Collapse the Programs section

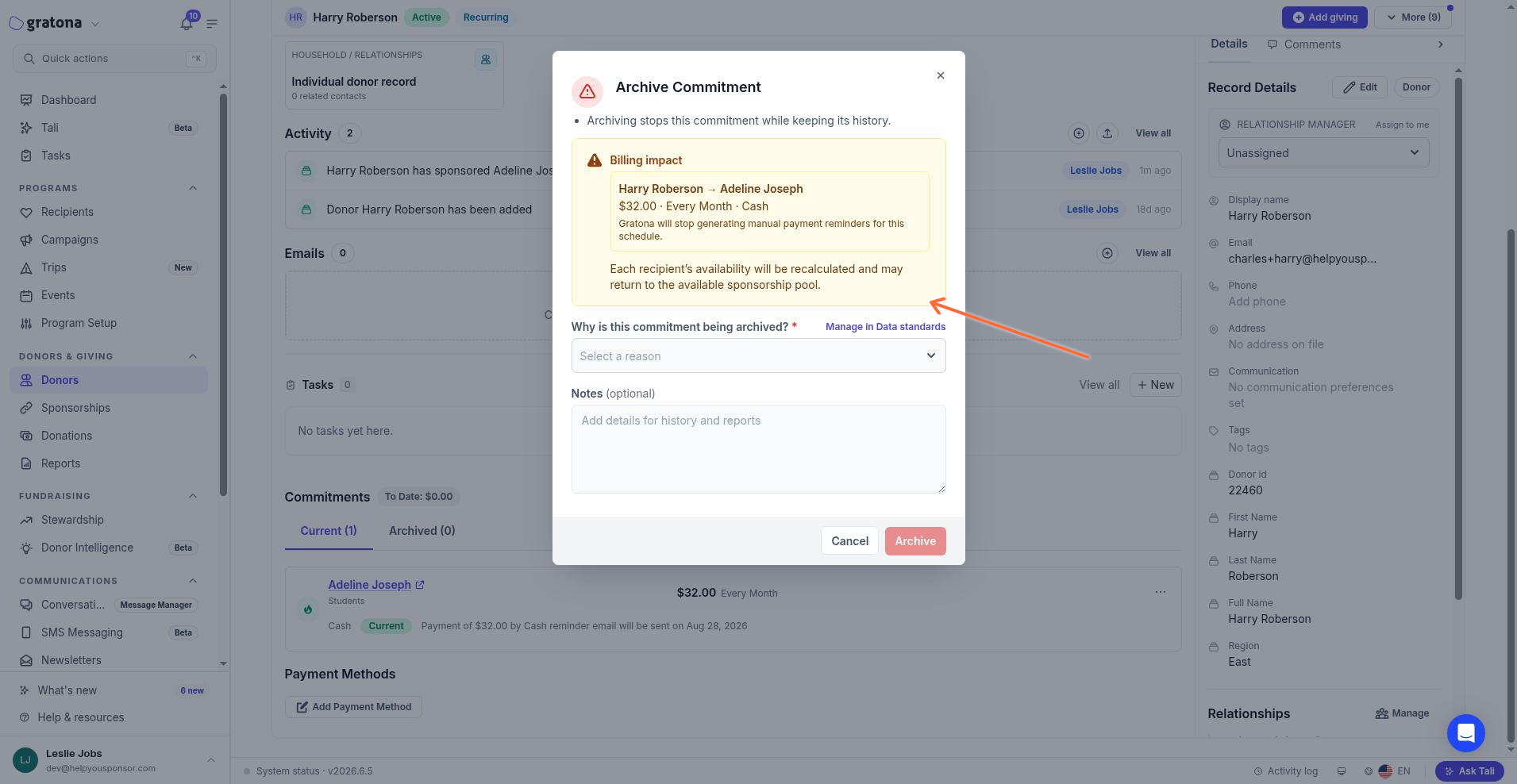[193, 188]
